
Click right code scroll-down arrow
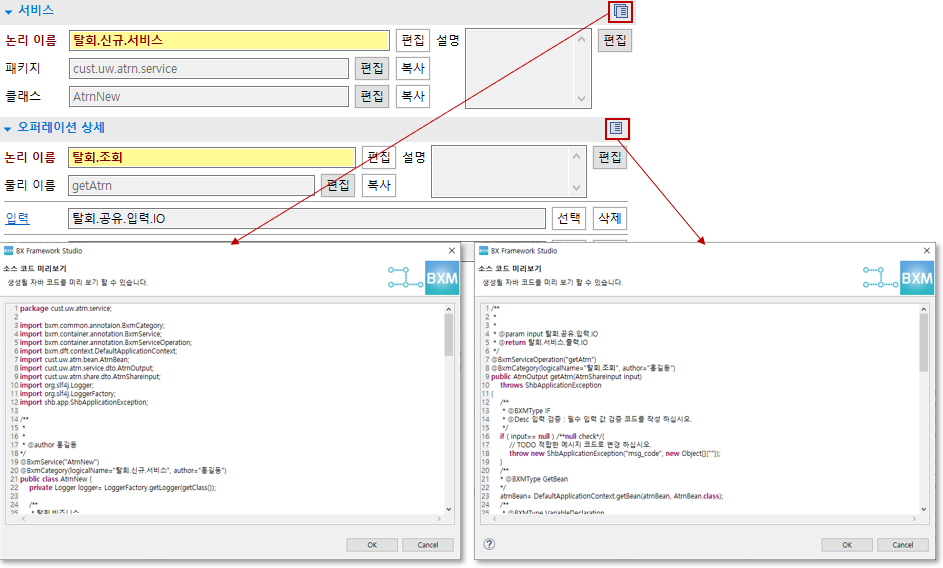pyautogui.click(x=924, y=509)
